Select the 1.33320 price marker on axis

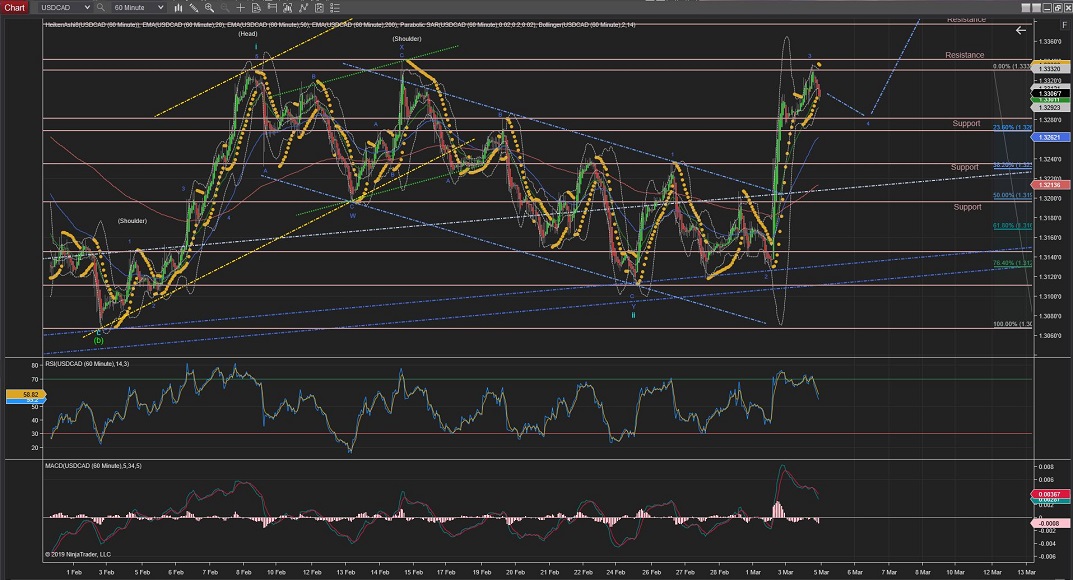coord(1050,68)
